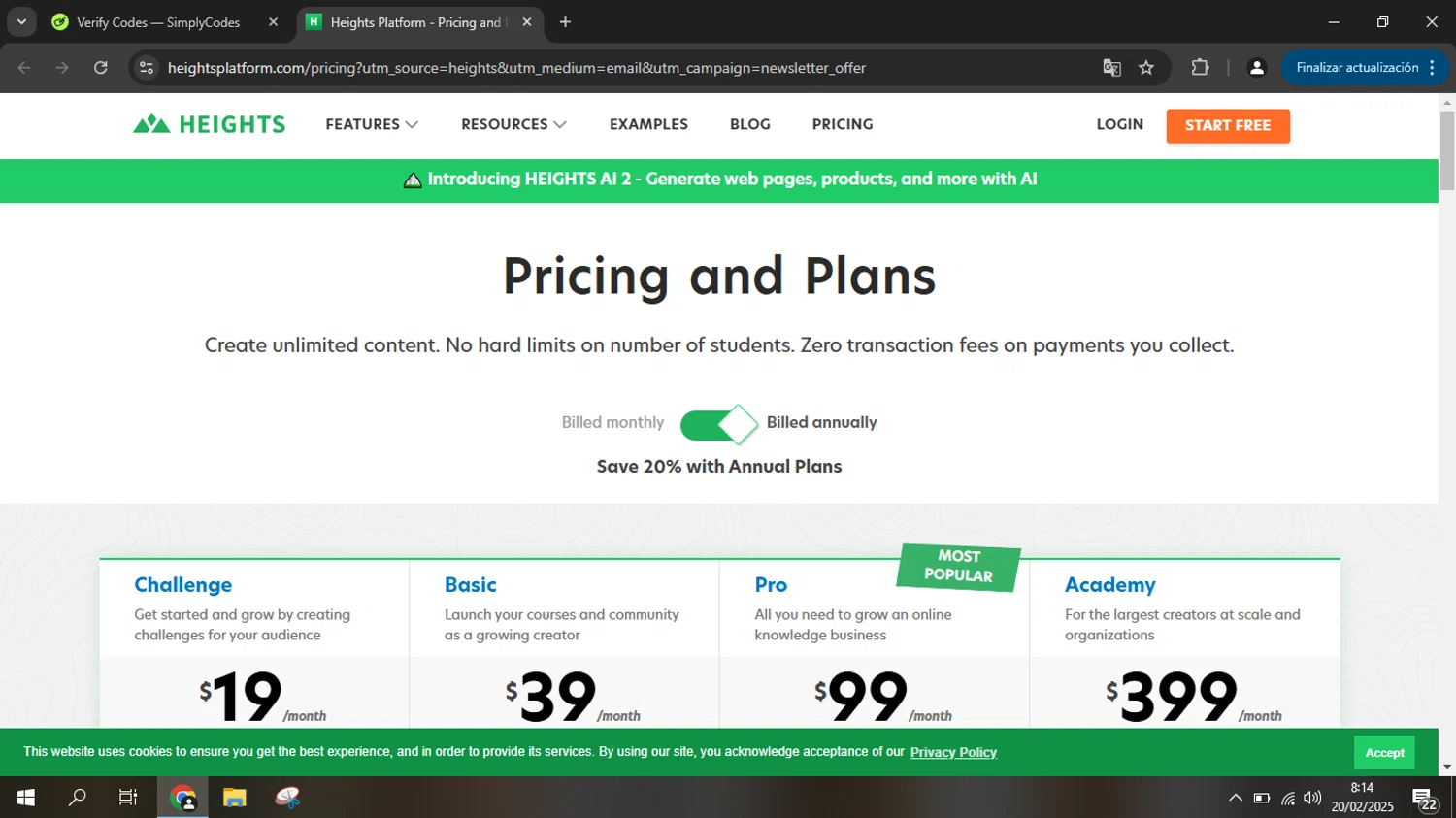Click the Chrome taskbar icon

(x=182, y=798)
